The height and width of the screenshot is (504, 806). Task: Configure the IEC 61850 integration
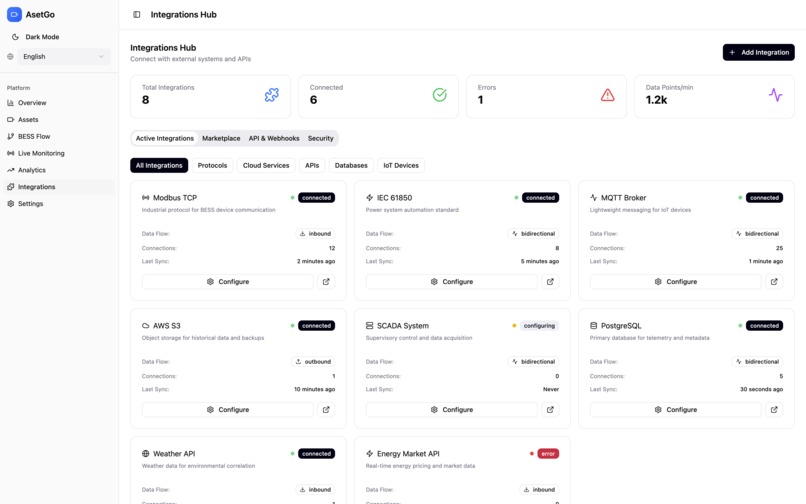coord(451,282)
